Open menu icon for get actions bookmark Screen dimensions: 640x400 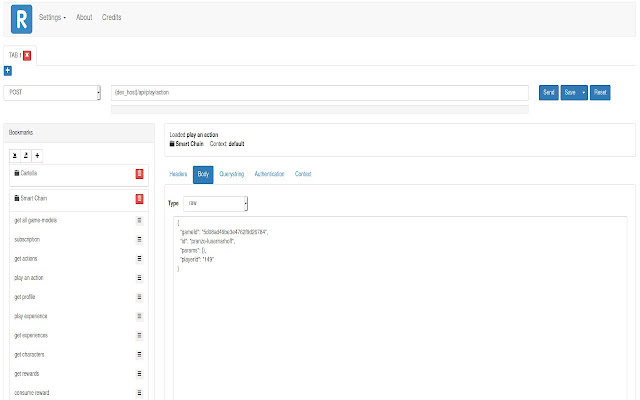click(x=139, y=259)
